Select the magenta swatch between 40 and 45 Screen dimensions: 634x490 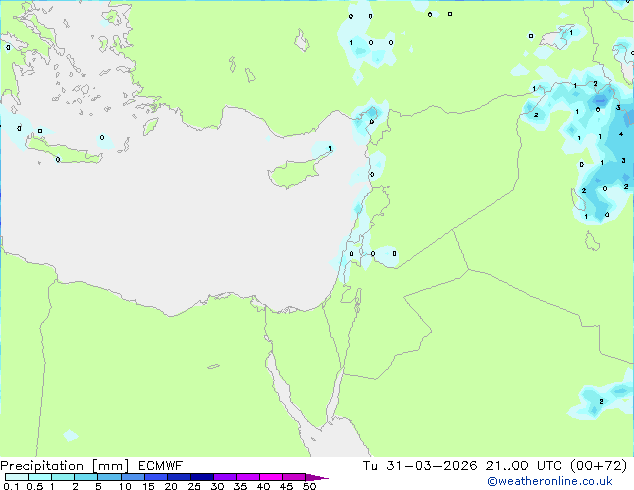pyautogui.click(x=271, y=477)
